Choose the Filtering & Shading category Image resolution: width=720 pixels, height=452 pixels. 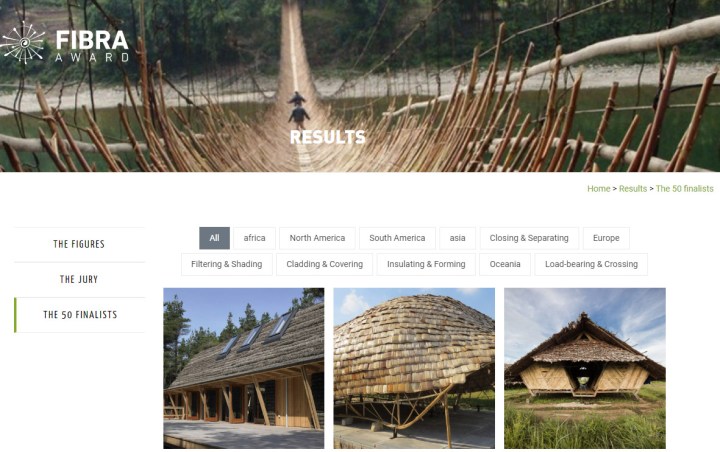[x=227, y=264]
